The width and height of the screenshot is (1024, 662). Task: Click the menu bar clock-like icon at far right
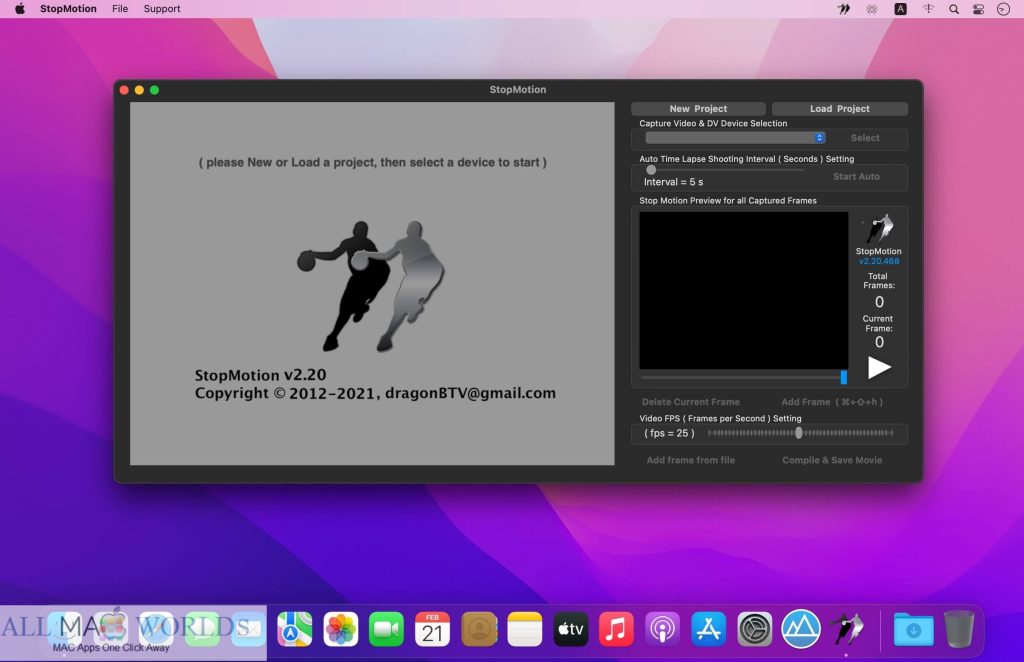(x=1003, y=9)
